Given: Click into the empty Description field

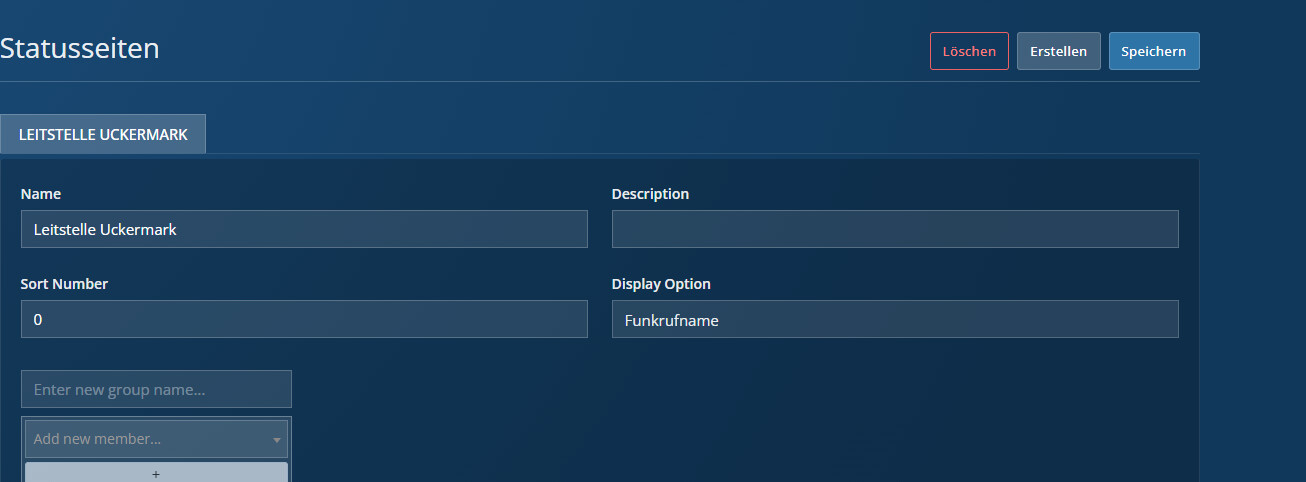Looking at the screenshot, I should [x=894, y=229].
